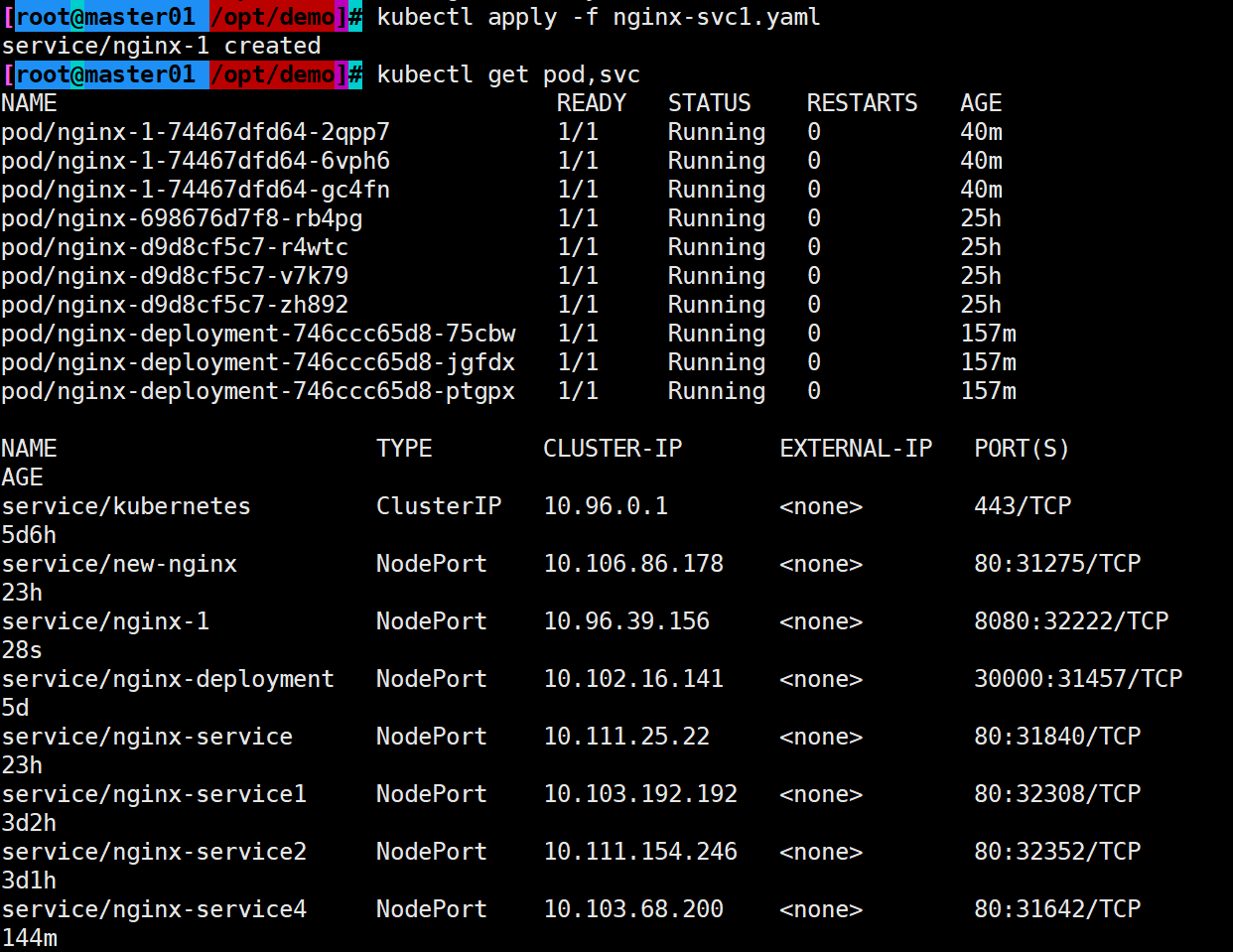Click cluster IP '10.96.0.1'
The image size is (1233, 952).
pyautogui.click(x=606, y=506)
